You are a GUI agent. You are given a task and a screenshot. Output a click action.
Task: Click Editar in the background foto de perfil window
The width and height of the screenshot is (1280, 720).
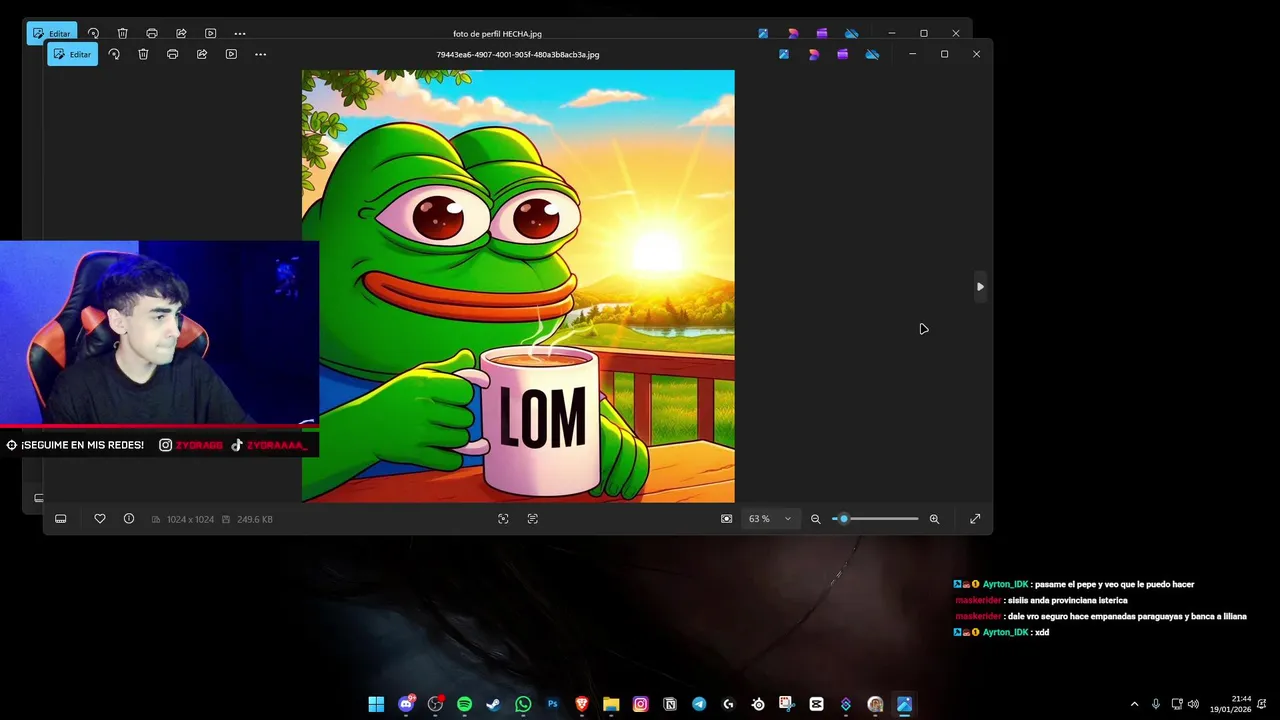(51, 33)
